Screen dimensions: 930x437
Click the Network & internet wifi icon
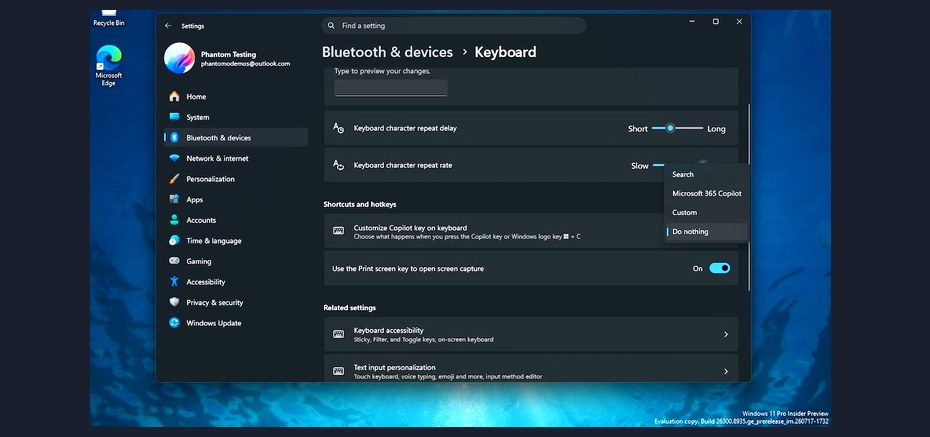(174, 158)
